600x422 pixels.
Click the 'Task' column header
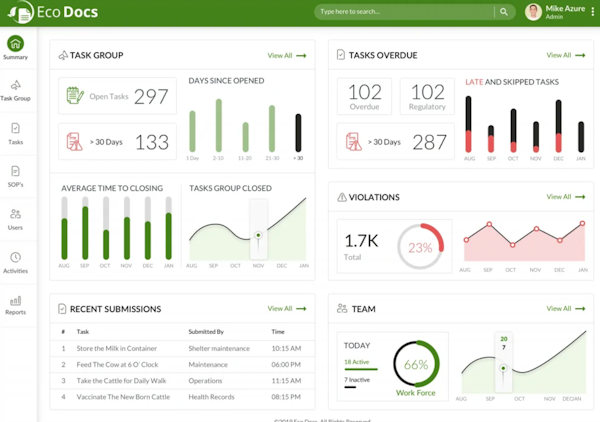83,332
